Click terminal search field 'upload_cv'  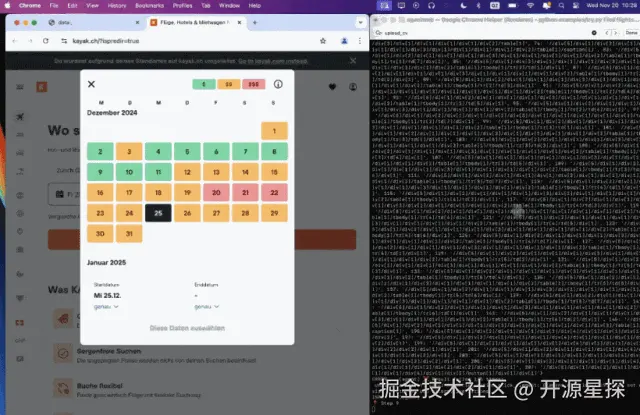tap(484, 33)
